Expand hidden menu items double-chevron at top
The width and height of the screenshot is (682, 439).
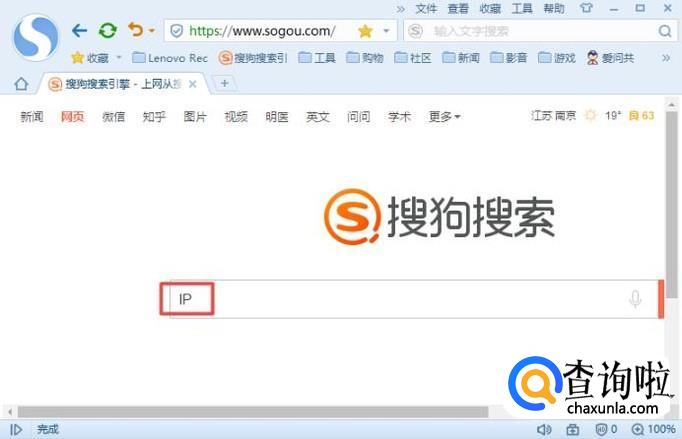pyautogui.click(x=401, y=9)
